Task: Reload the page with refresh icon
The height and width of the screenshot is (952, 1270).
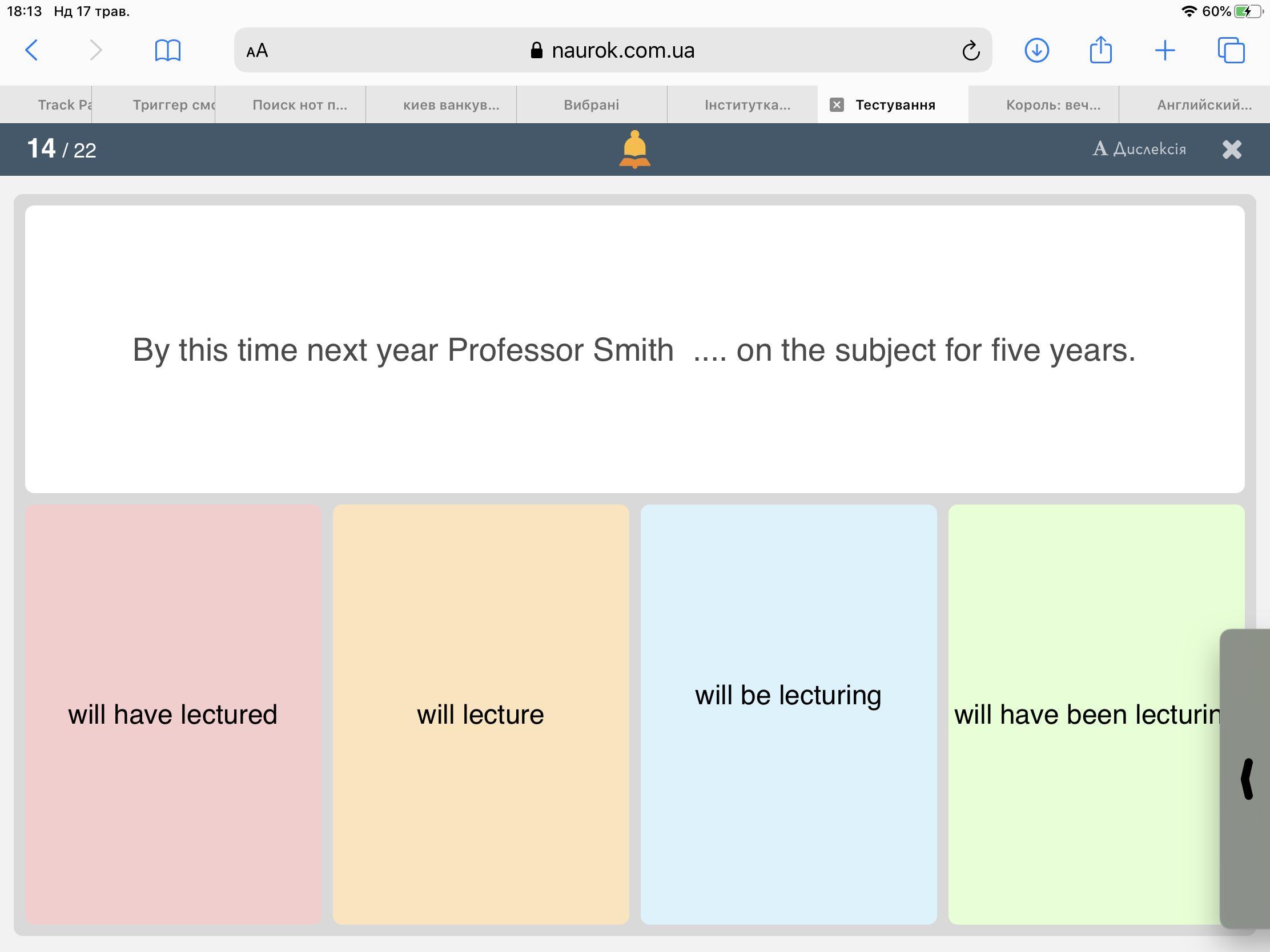Action: (970, 51)
